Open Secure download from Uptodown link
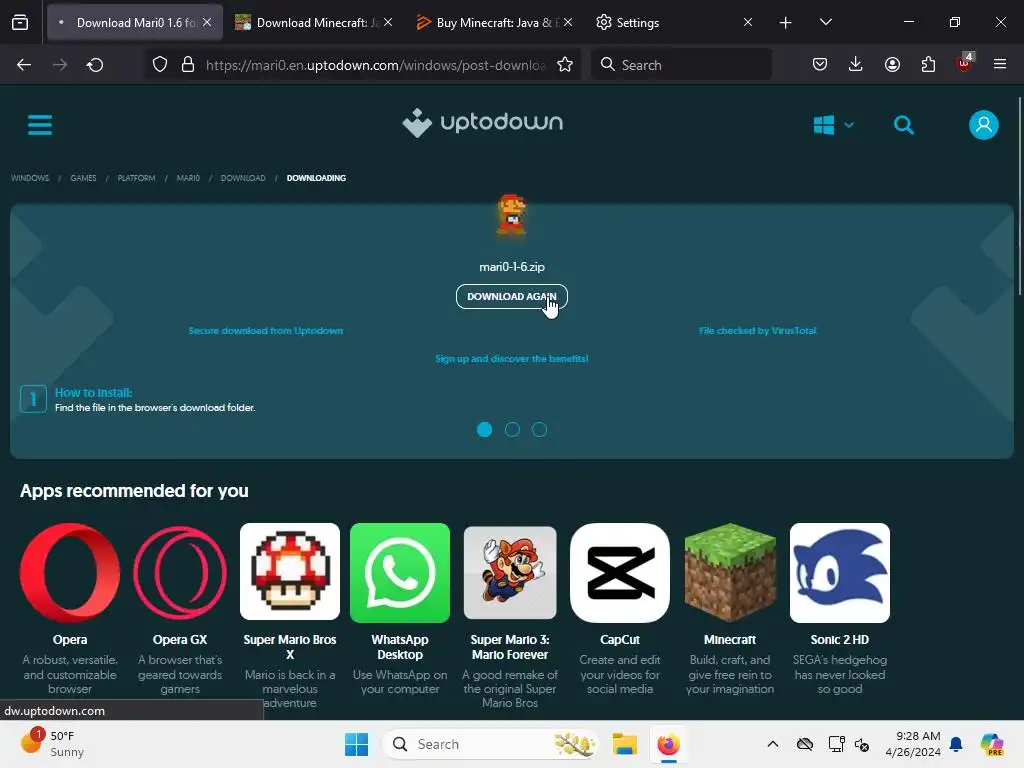The height and width of the screenshot is (768, 1024). 266,330
